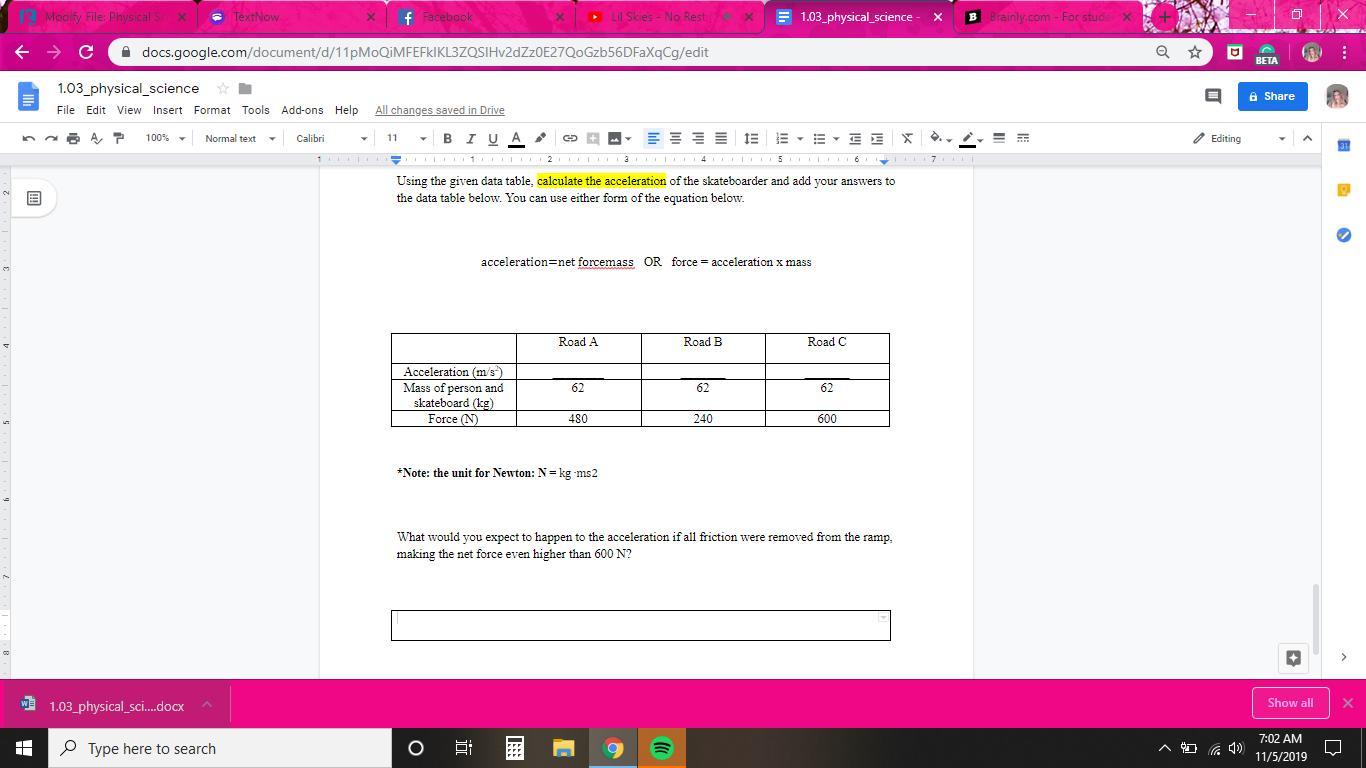Open the font size dropdown showing 11
Viewport: 1366px width, 768px height.
(x=406, y=138)
